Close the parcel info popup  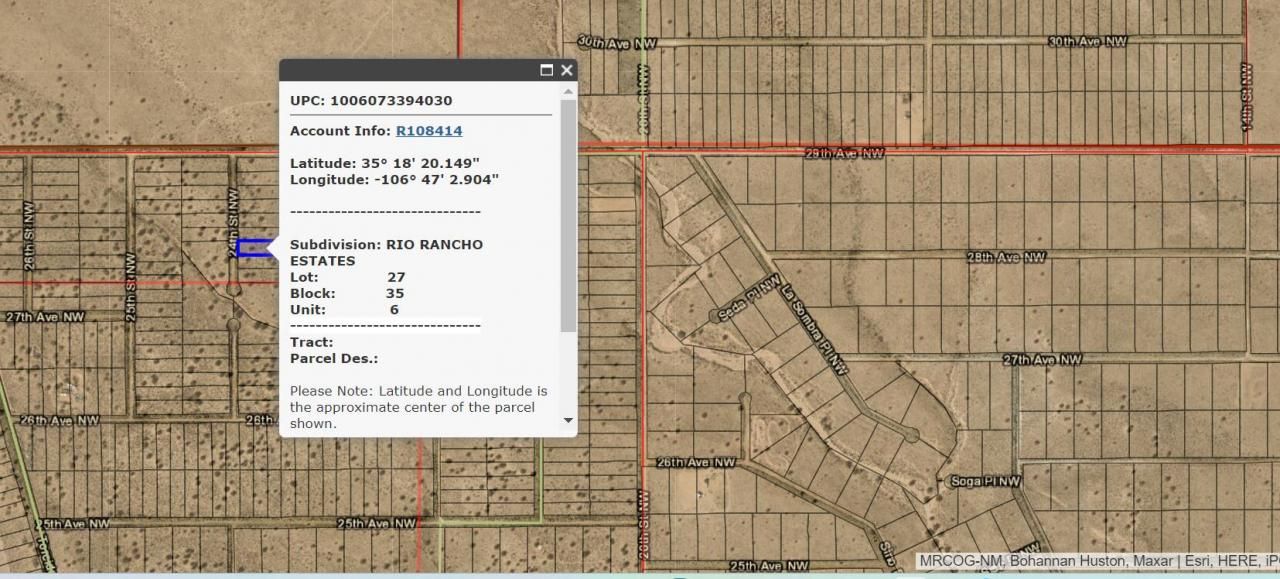pos(566,70)
